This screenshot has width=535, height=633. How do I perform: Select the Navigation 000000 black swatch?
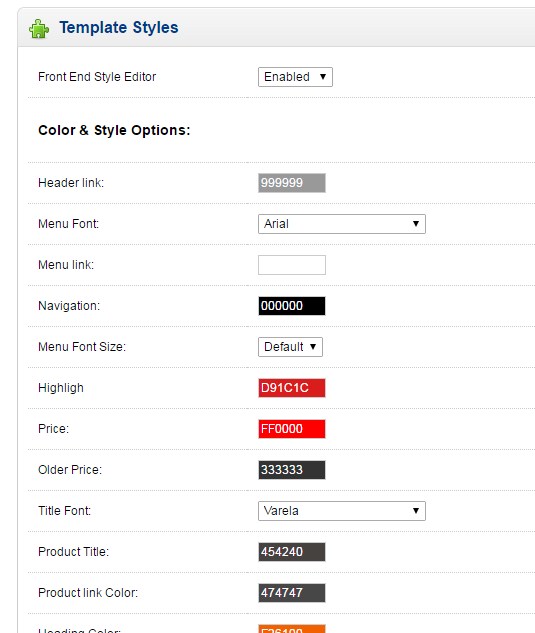292,306
